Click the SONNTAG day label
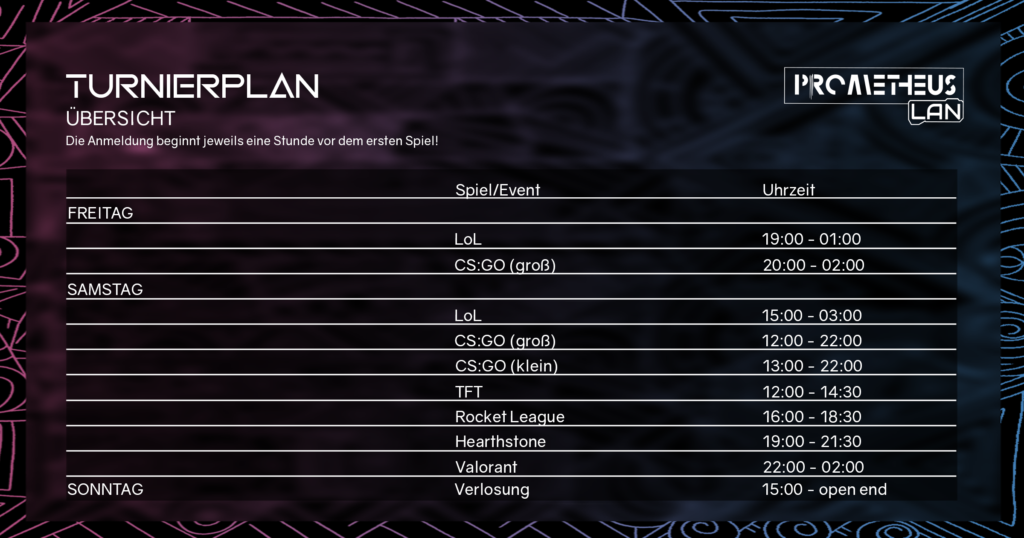 point(105,489)
